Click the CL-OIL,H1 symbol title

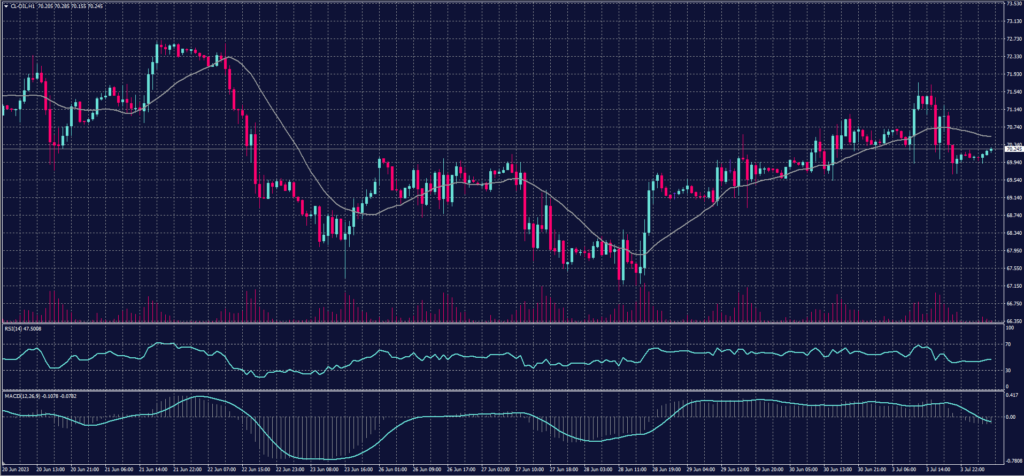(24, 4)
